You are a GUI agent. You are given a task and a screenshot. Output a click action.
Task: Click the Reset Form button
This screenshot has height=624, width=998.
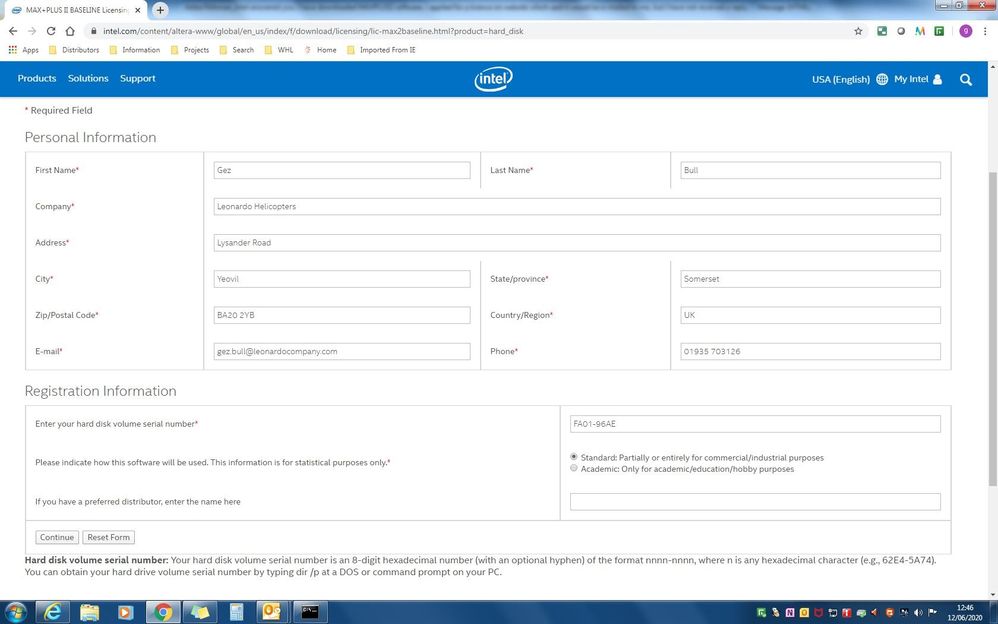(108, 537)
